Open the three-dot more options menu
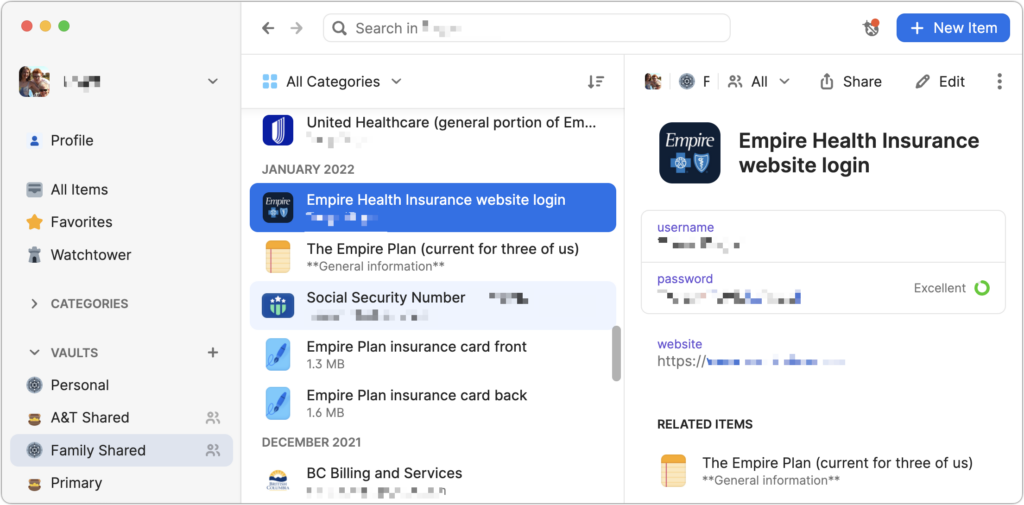This screenshot has width=1024, height=505. click(999, 82)
